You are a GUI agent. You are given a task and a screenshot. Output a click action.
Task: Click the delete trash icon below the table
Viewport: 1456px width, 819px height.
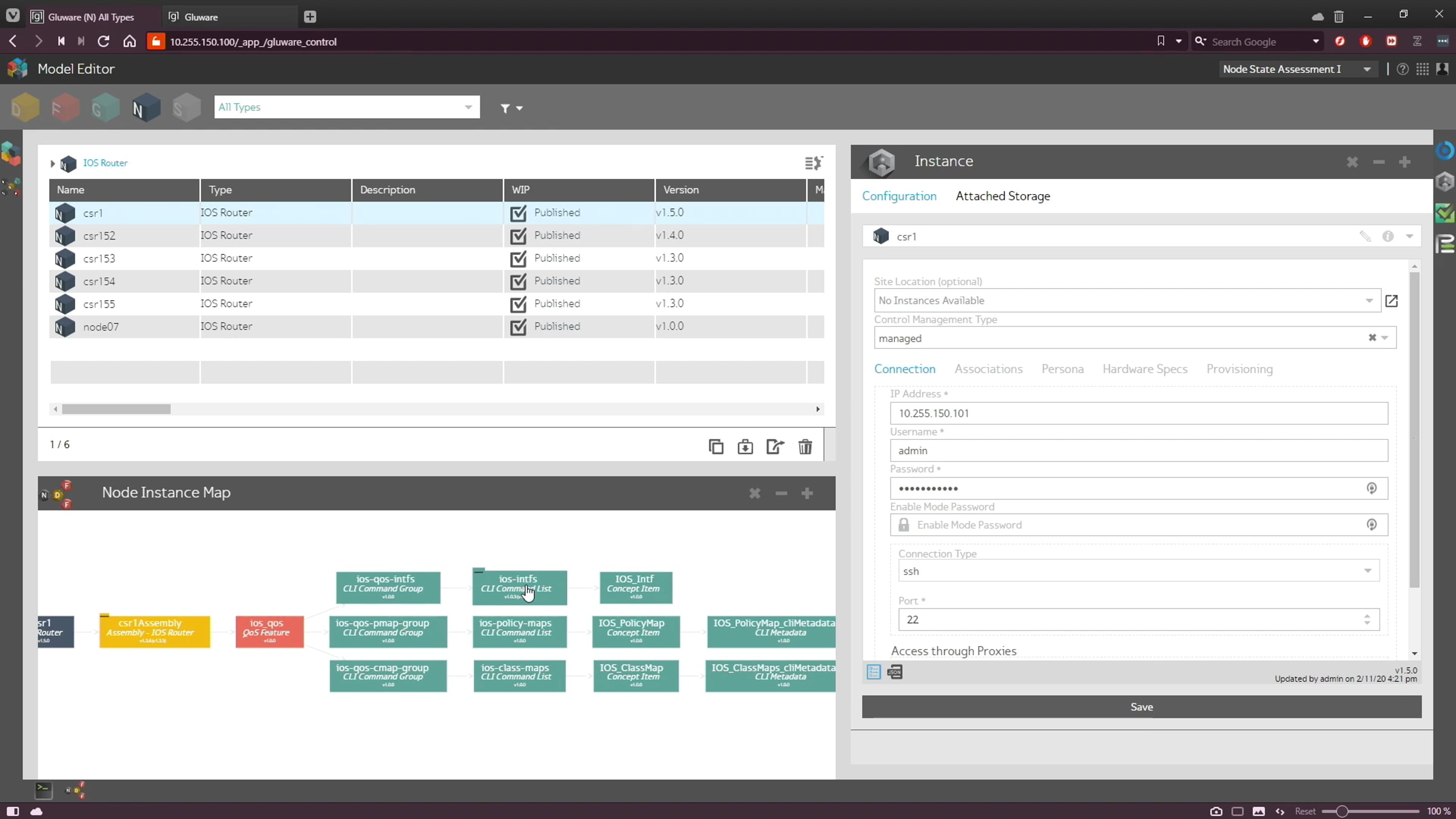pyautogui.click(x=805, y=447)
